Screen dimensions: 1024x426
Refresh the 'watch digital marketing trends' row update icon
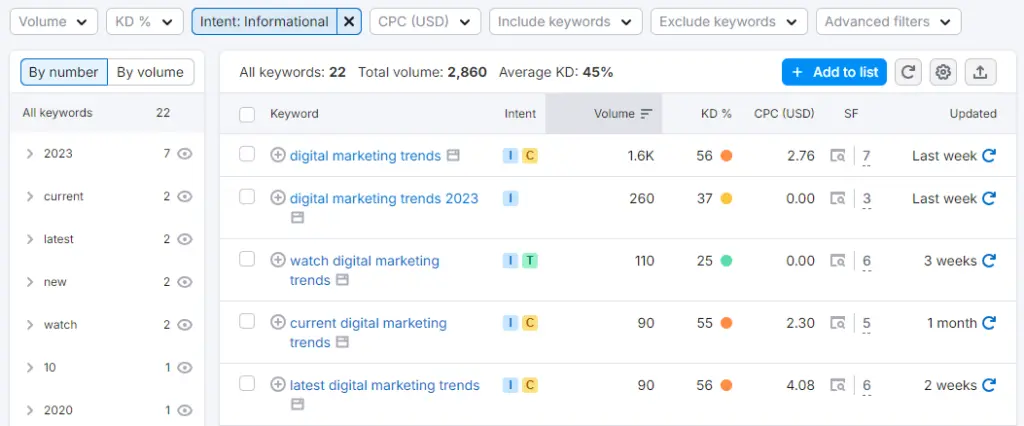(989, 261)
